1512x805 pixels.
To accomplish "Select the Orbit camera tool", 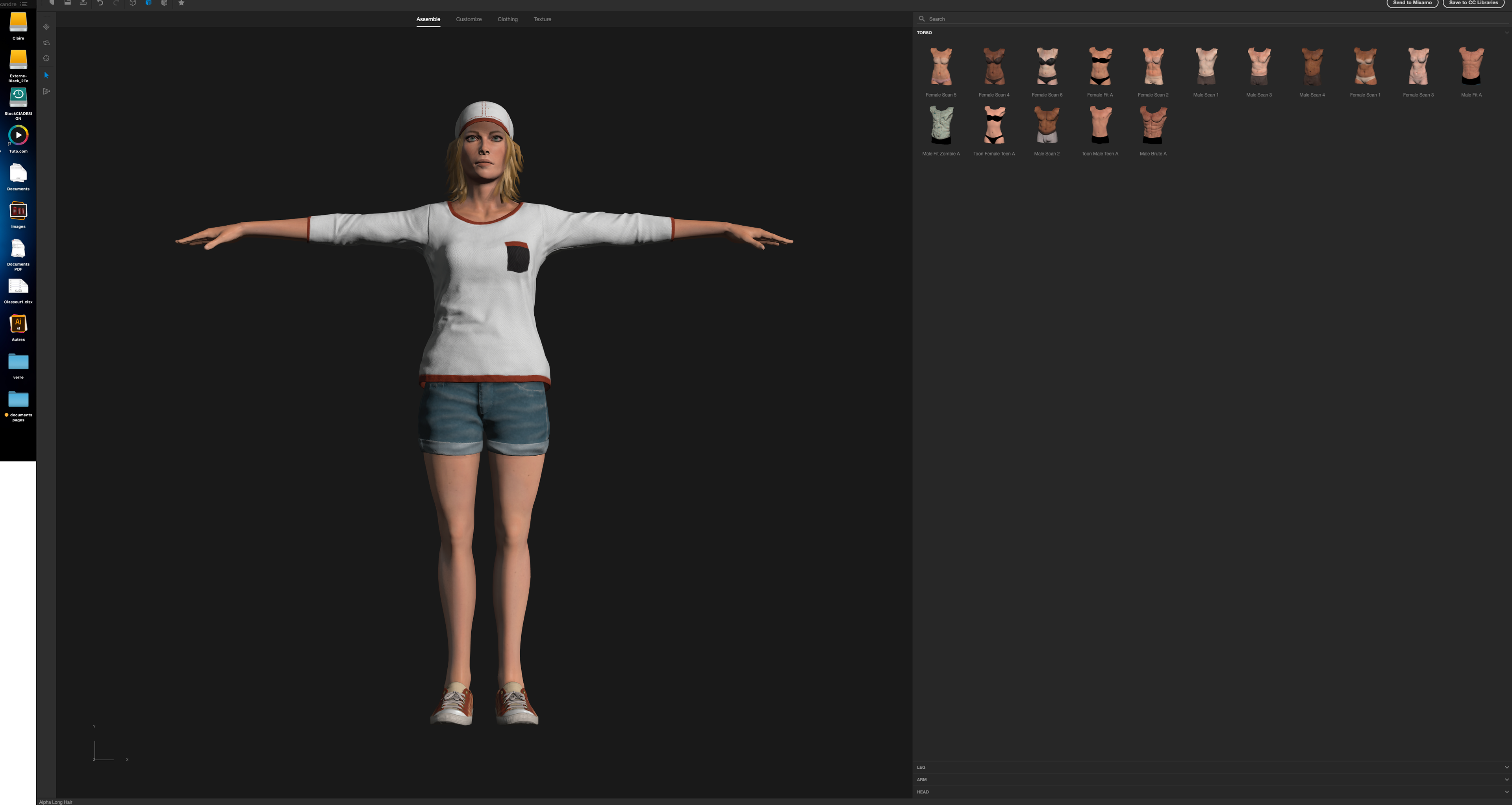I will coord(46,43).
